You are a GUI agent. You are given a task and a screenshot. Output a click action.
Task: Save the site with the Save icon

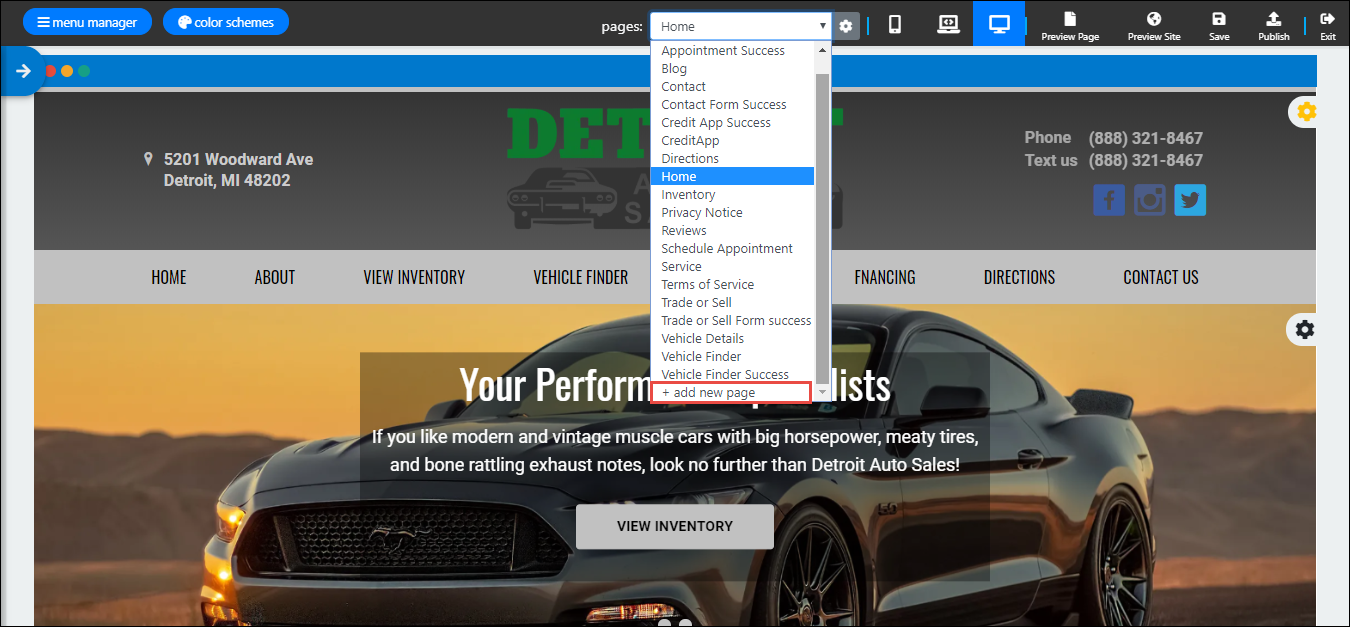coord(1219,26)
